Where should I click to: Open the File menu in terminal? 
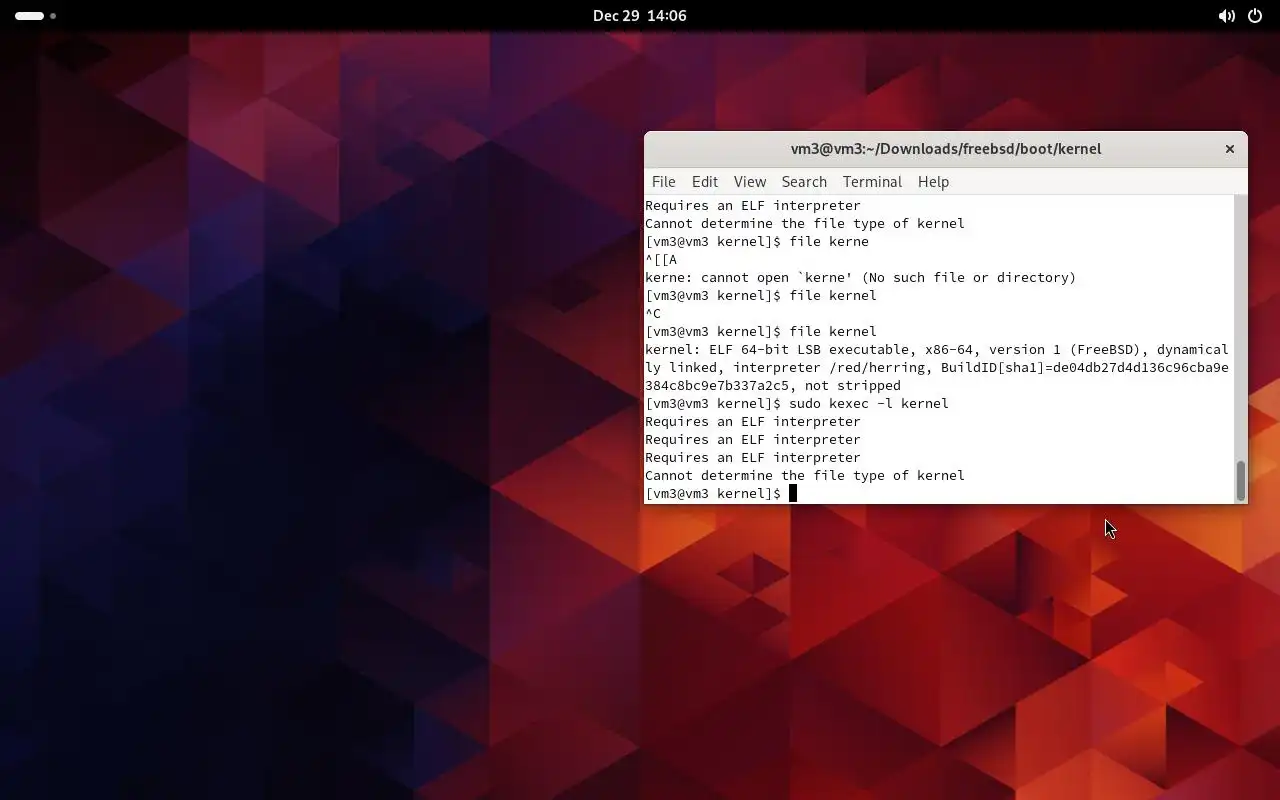click(x=663, y=181)
